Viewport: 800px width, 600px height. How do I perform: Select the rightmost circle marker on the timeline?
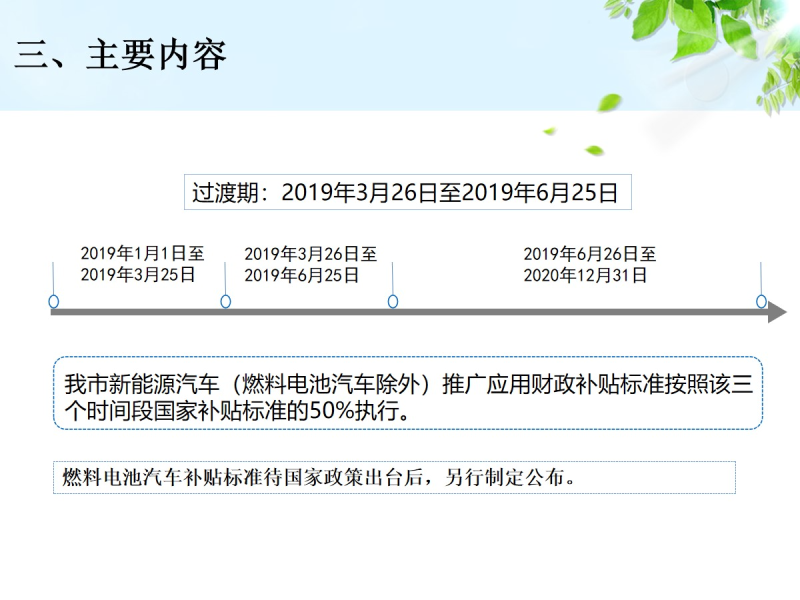[761, 301]
